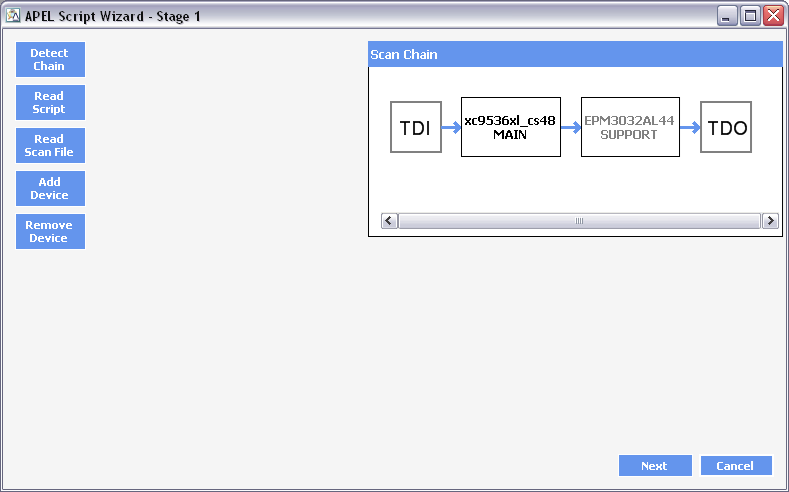Minimize the APEL Script Wizard window
This screenshot has height=492, width=789.
coord(727,16)
